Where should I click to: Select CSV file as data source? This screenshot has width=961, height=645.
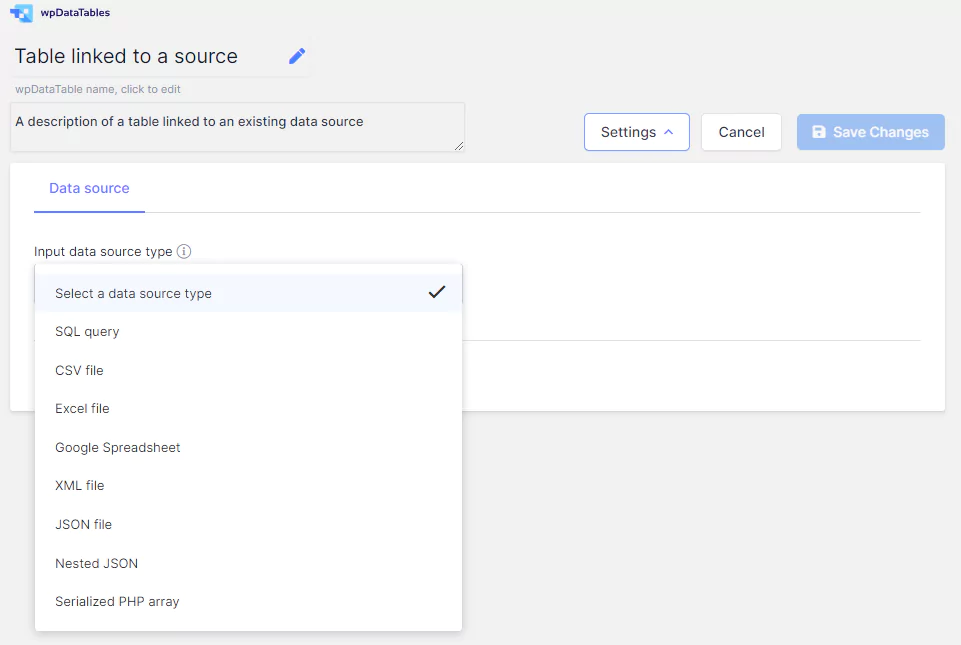tap(248, 370)
